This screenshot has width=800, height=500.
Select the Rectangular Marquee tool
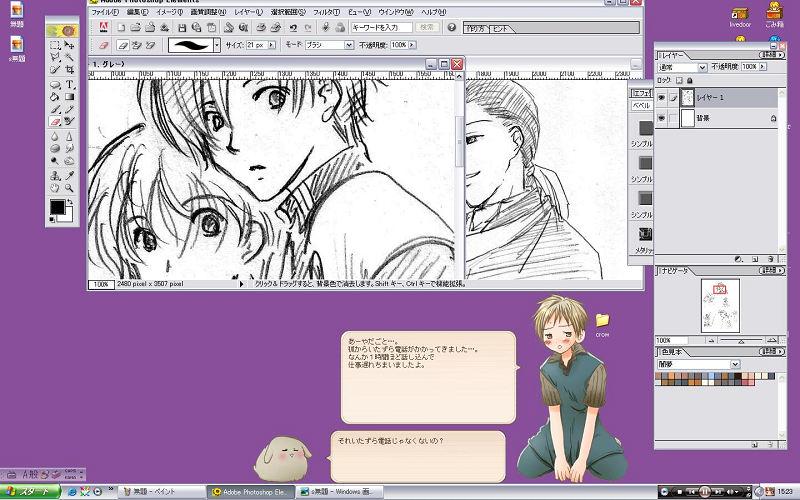55,45
